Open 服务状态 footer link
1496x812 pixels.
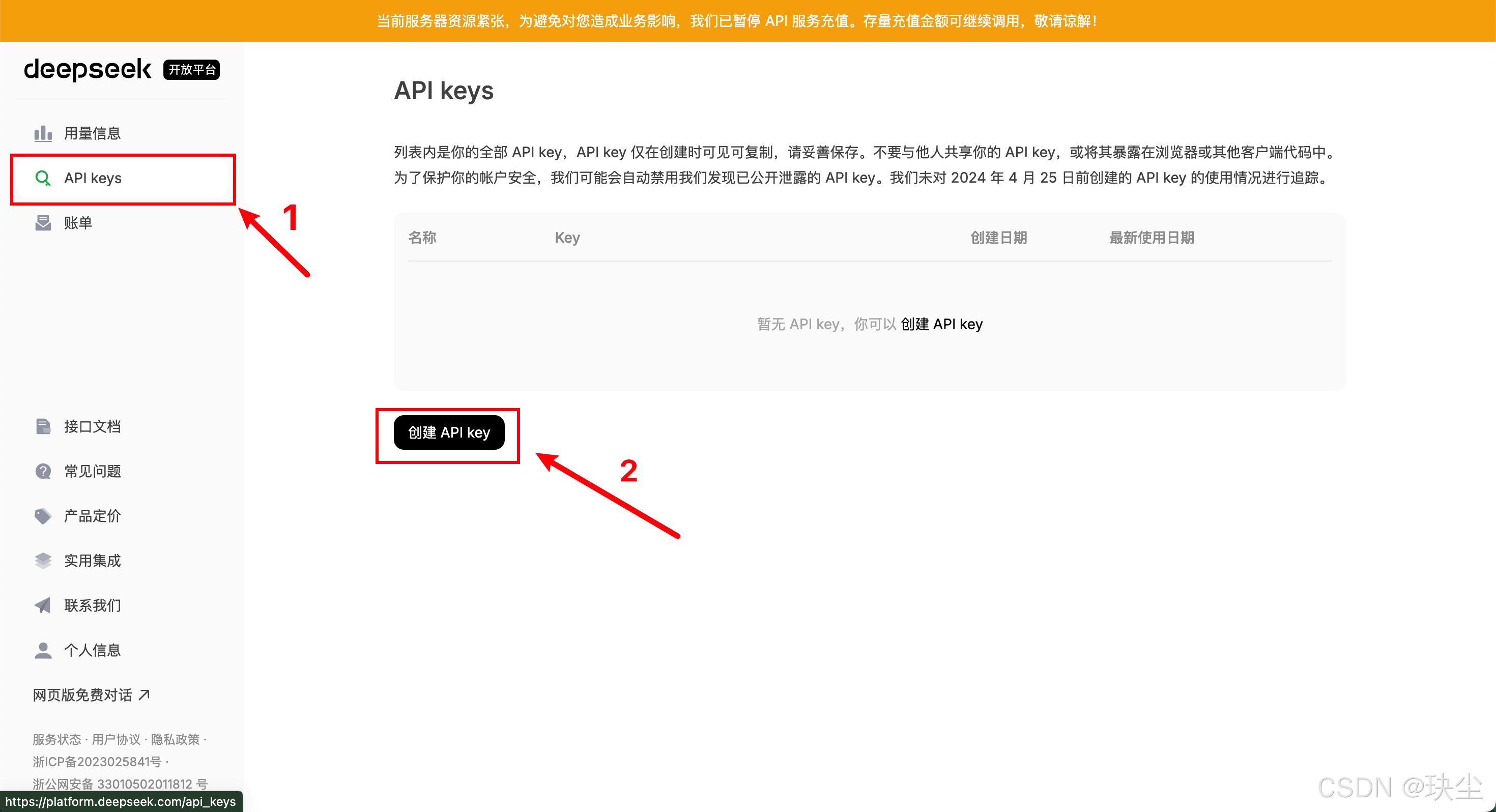click(x=57, y=739)
